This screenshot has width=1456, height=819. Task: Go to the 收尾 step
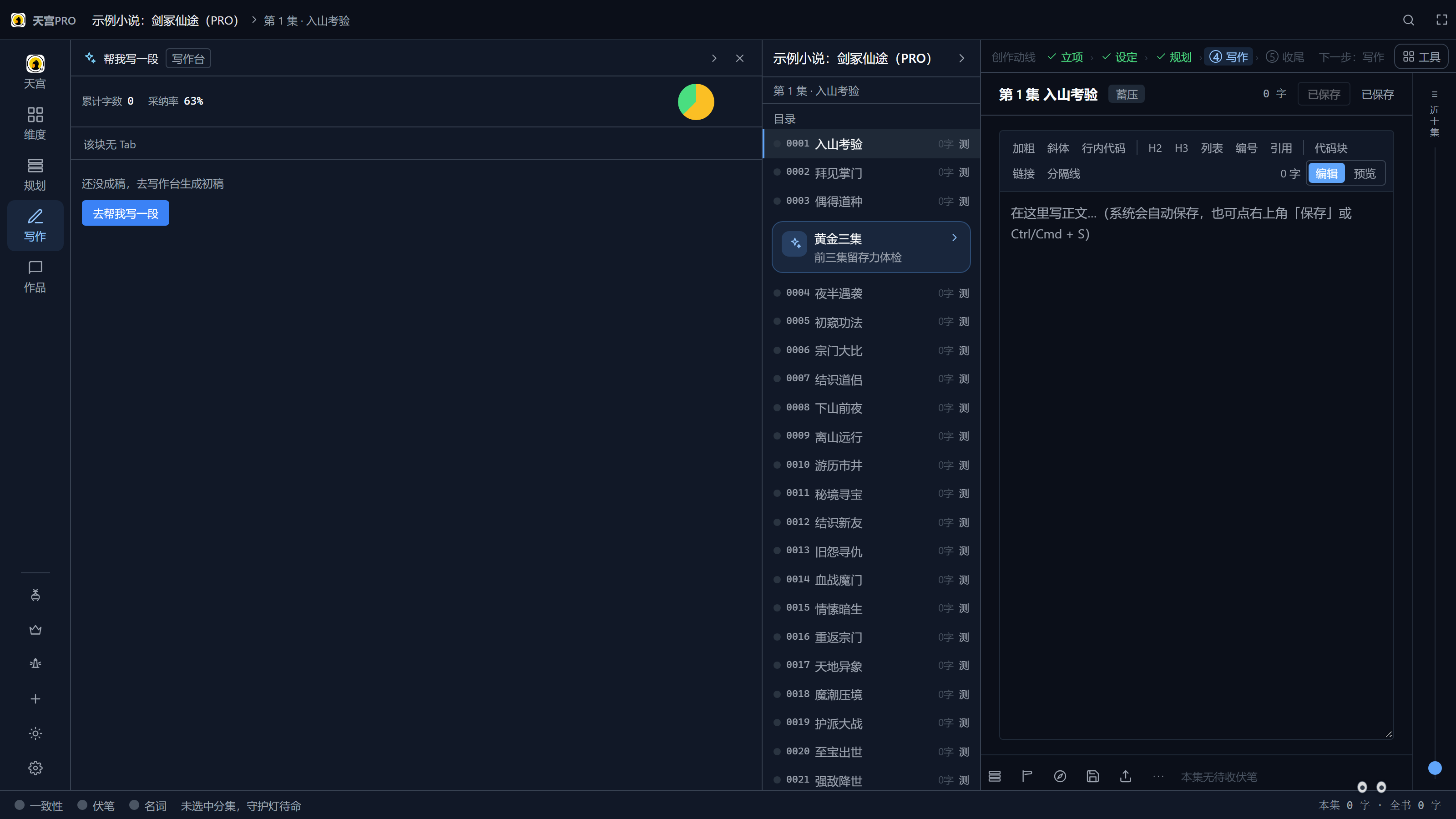[x=1285, y=57]
